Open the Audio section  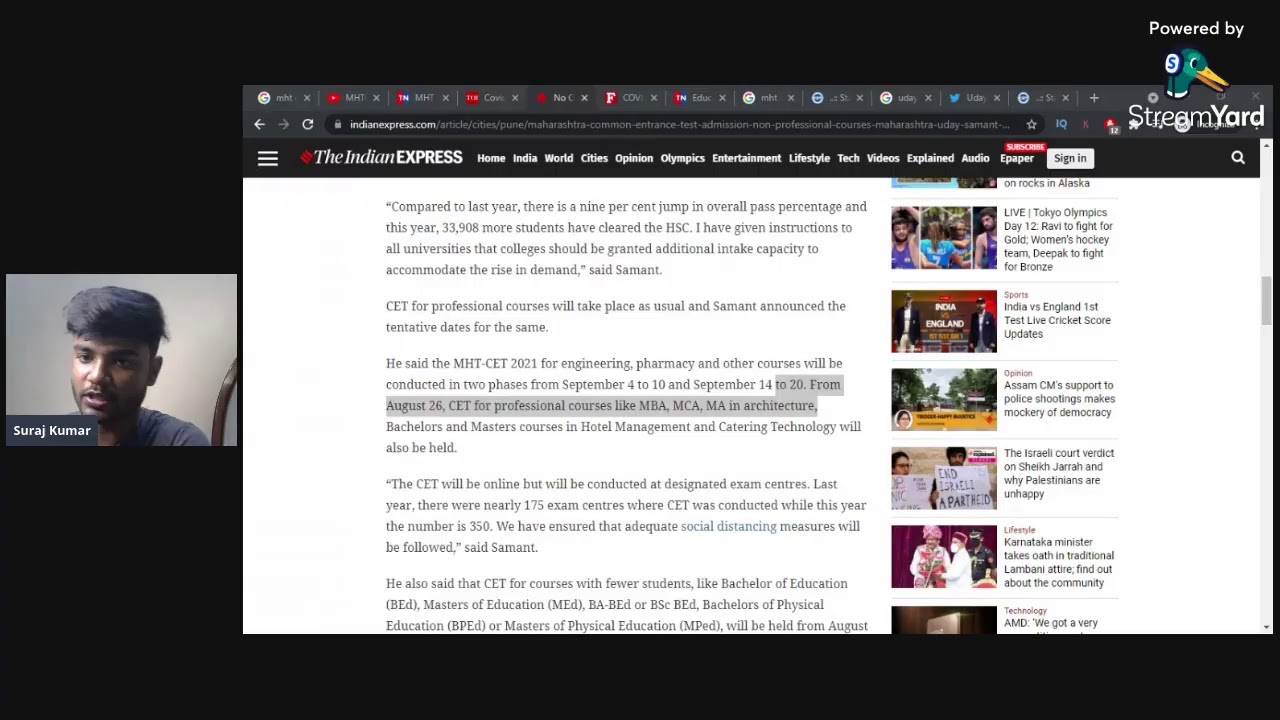point(975,158)
